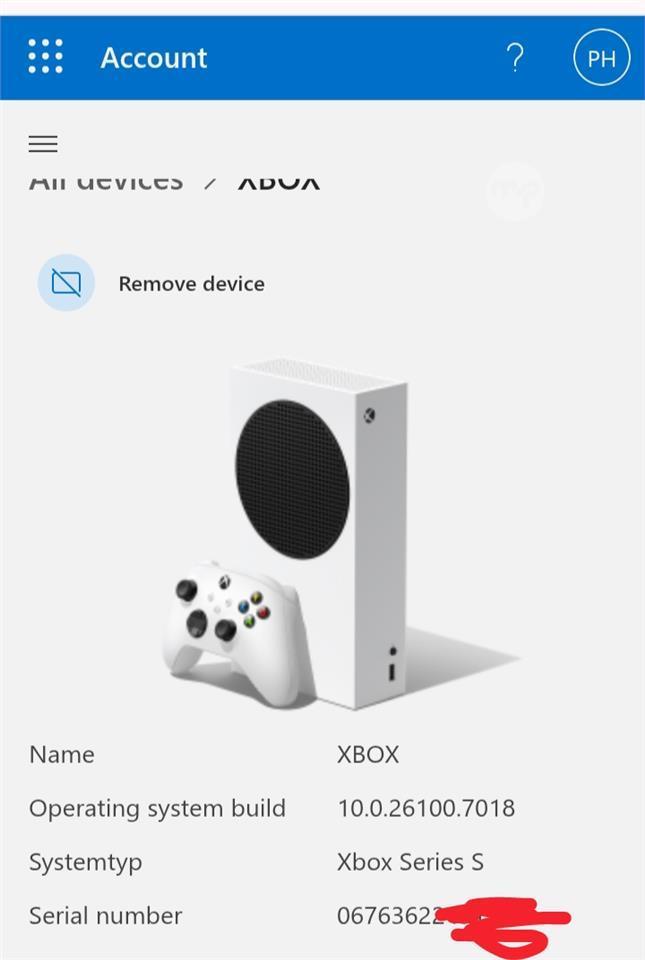The width and height of the screenshot is (645, 960).
Task: Go back to All devices breadcrumb
Action: [x=106, y=181]
